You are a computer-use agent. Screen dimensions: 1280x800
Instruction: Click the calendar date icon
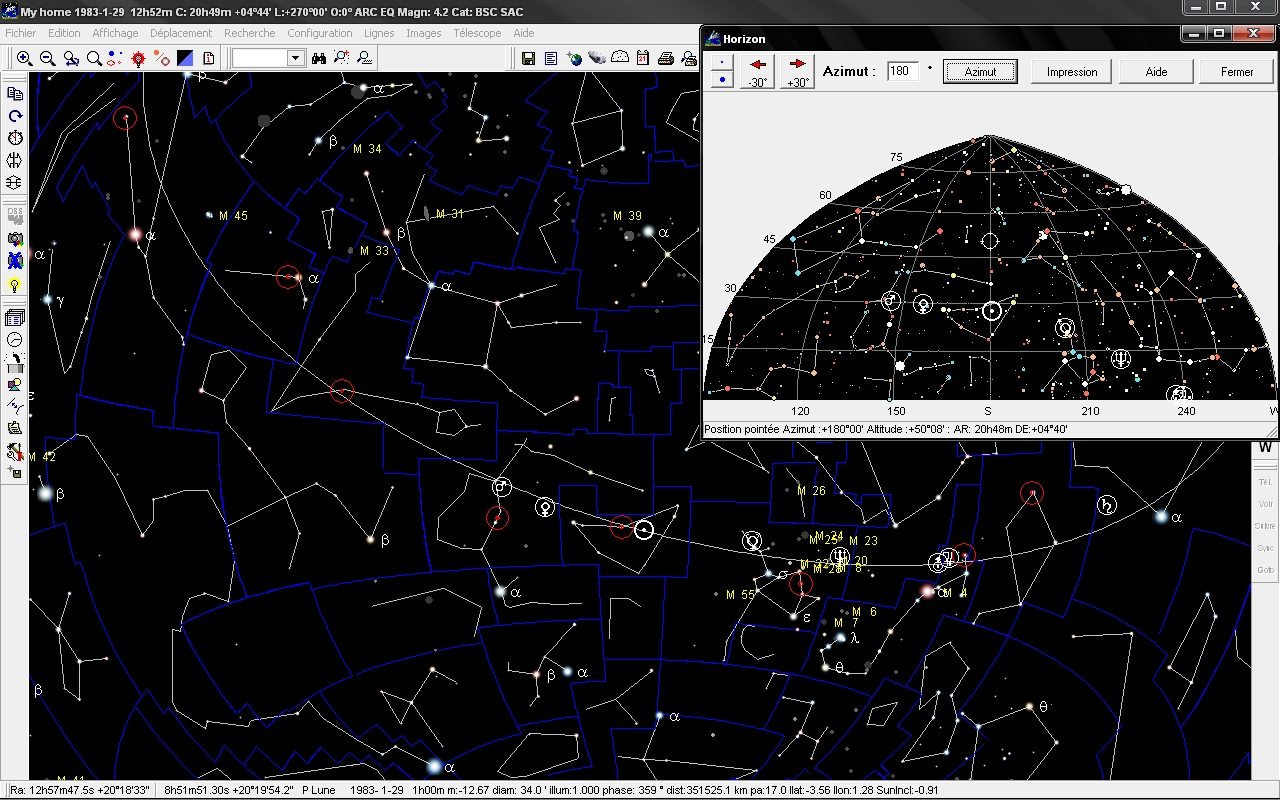point(643,59)
